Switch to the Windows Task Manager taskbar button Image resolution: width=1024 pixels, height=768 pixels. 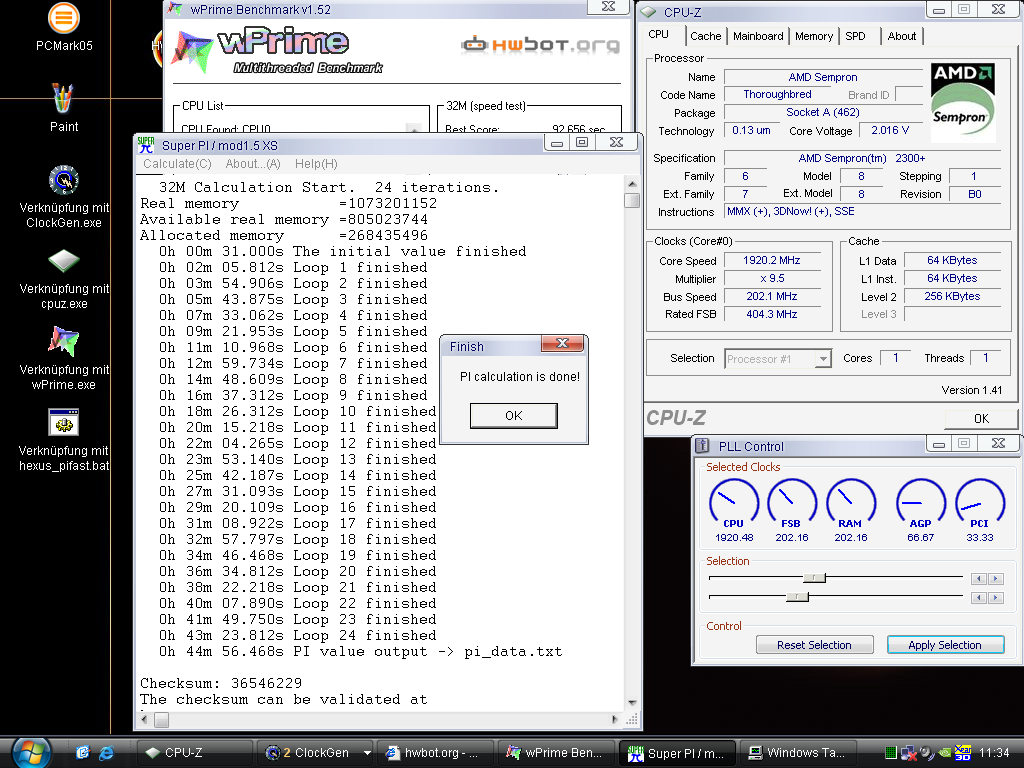click(797, 753)
